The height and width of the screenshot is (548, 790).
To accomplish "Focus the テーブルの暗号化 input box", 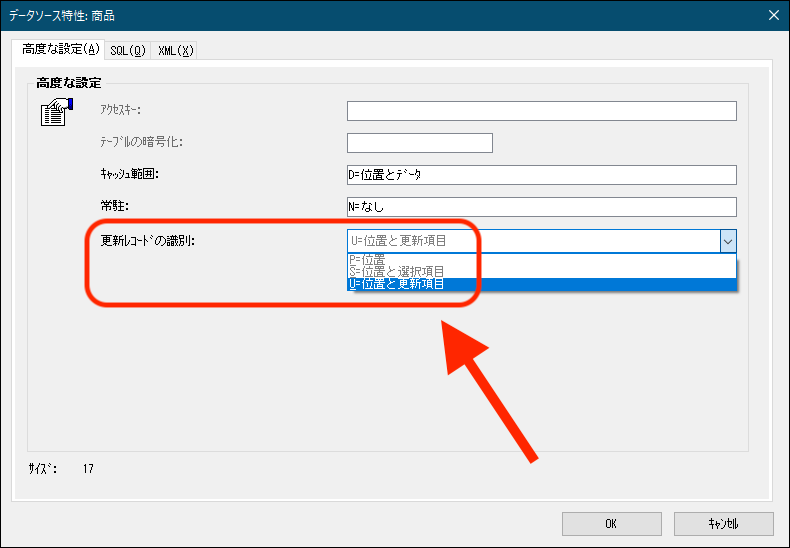I will coord(419,143).
